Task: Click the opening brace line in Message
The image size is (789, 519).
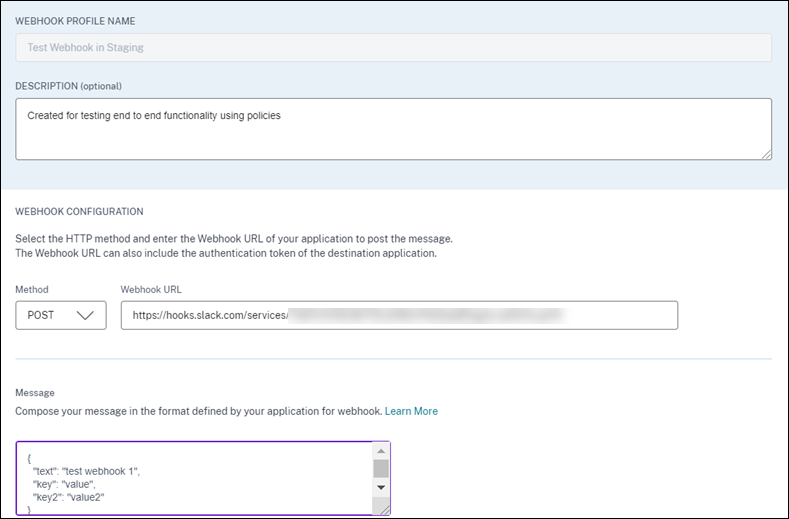Action: tap(30, 458)
